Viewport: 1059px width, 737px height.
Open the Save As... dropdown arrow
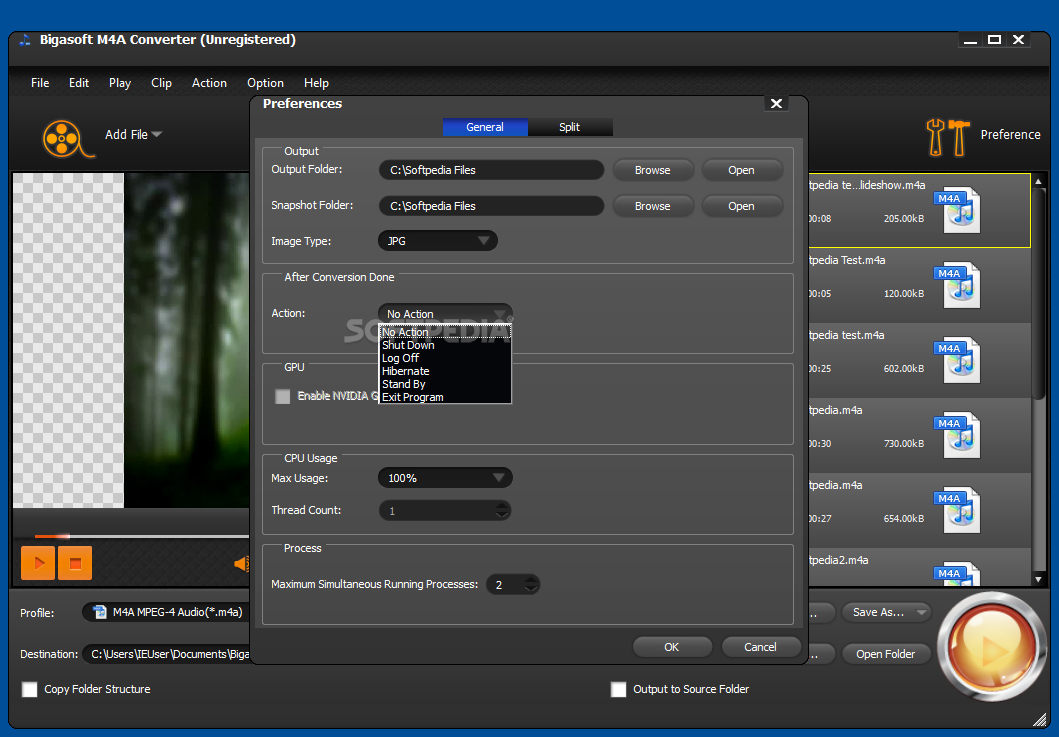[x=921, y=612]
